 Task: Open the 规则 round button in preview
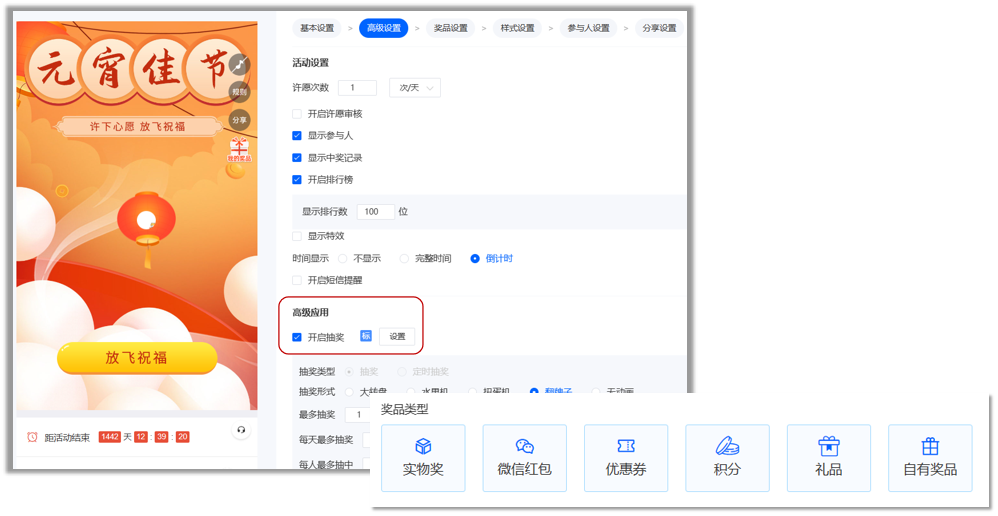239,92
